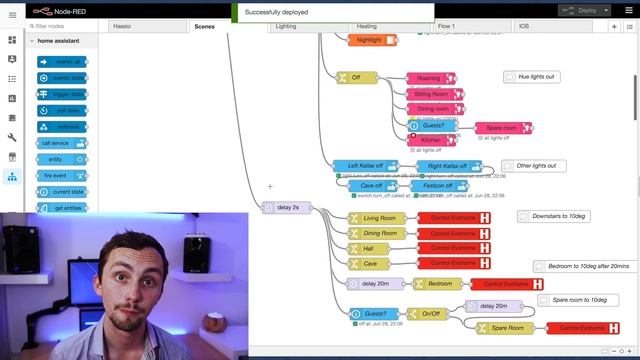Image resolution: width=640 pixels, height=360 pixels.
Task: Trigger the Nightlight node's button
Action: pos(391,40)
